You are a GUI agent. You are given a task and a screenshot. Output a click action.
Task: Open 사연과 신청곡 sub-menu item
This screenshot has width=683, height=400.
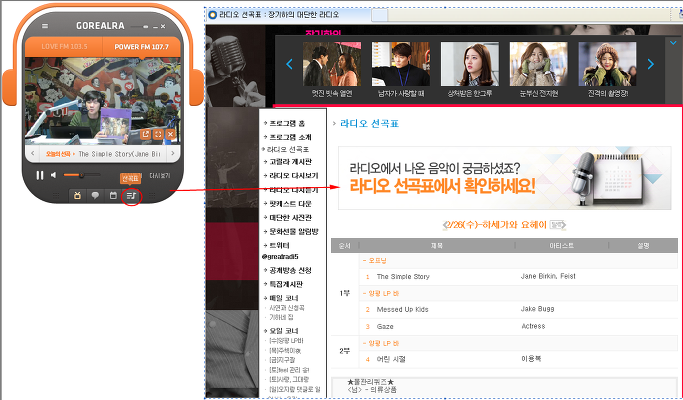(287, 308)
